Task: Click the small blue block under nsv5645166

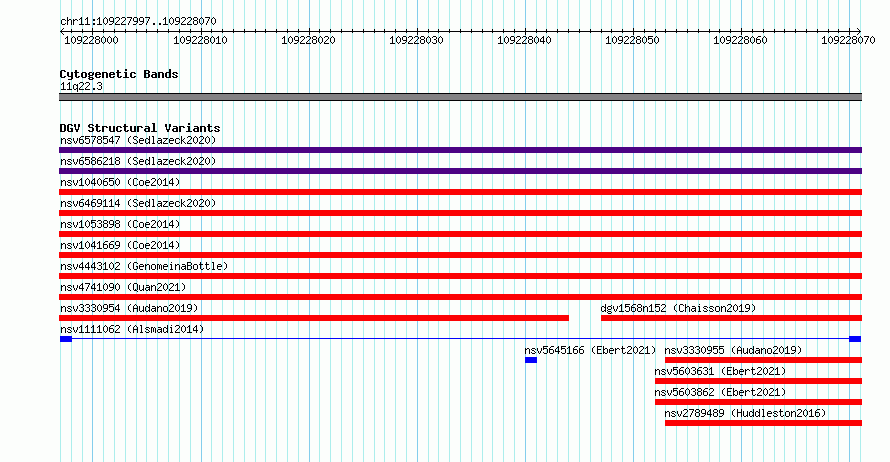Action: [531, 360]
